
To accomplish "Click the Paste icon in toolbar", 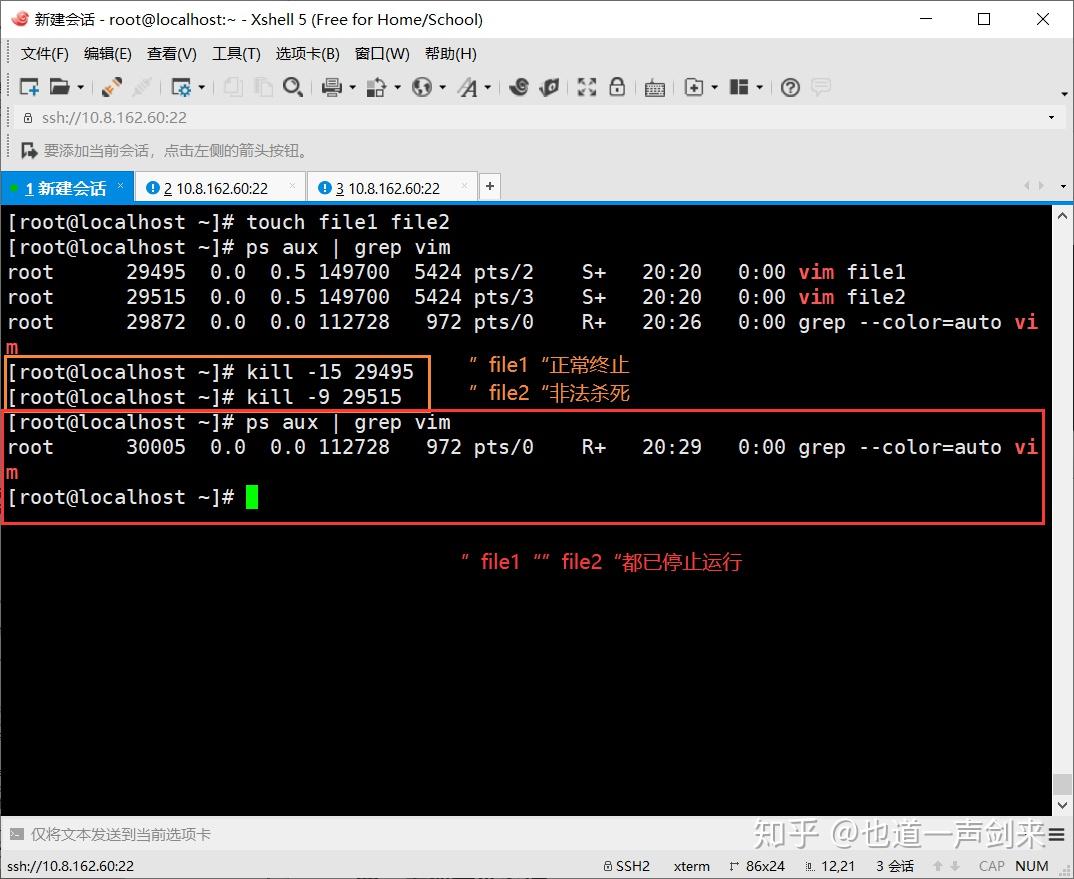I will point(263,87).
